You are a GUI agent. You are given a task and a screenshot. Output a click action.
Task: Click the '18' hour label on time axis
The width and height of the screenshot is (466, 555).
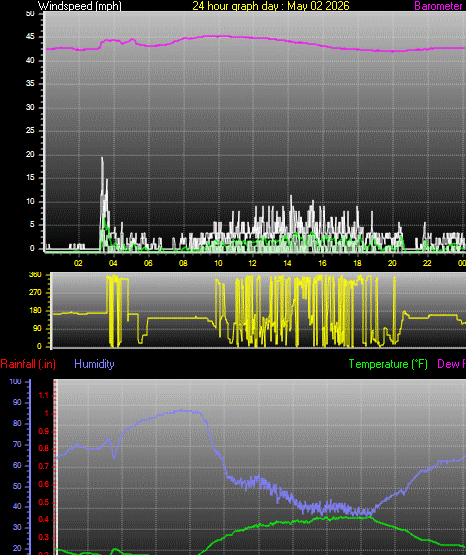(357, 263)
